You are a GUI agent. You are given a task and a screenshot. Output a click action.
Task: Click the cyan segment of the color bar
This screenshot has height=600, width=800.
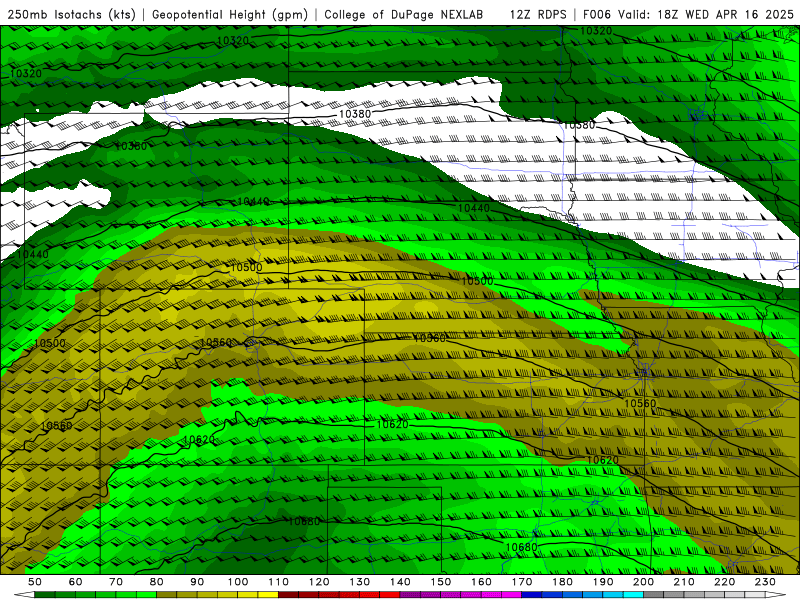[x=633, y=594]
